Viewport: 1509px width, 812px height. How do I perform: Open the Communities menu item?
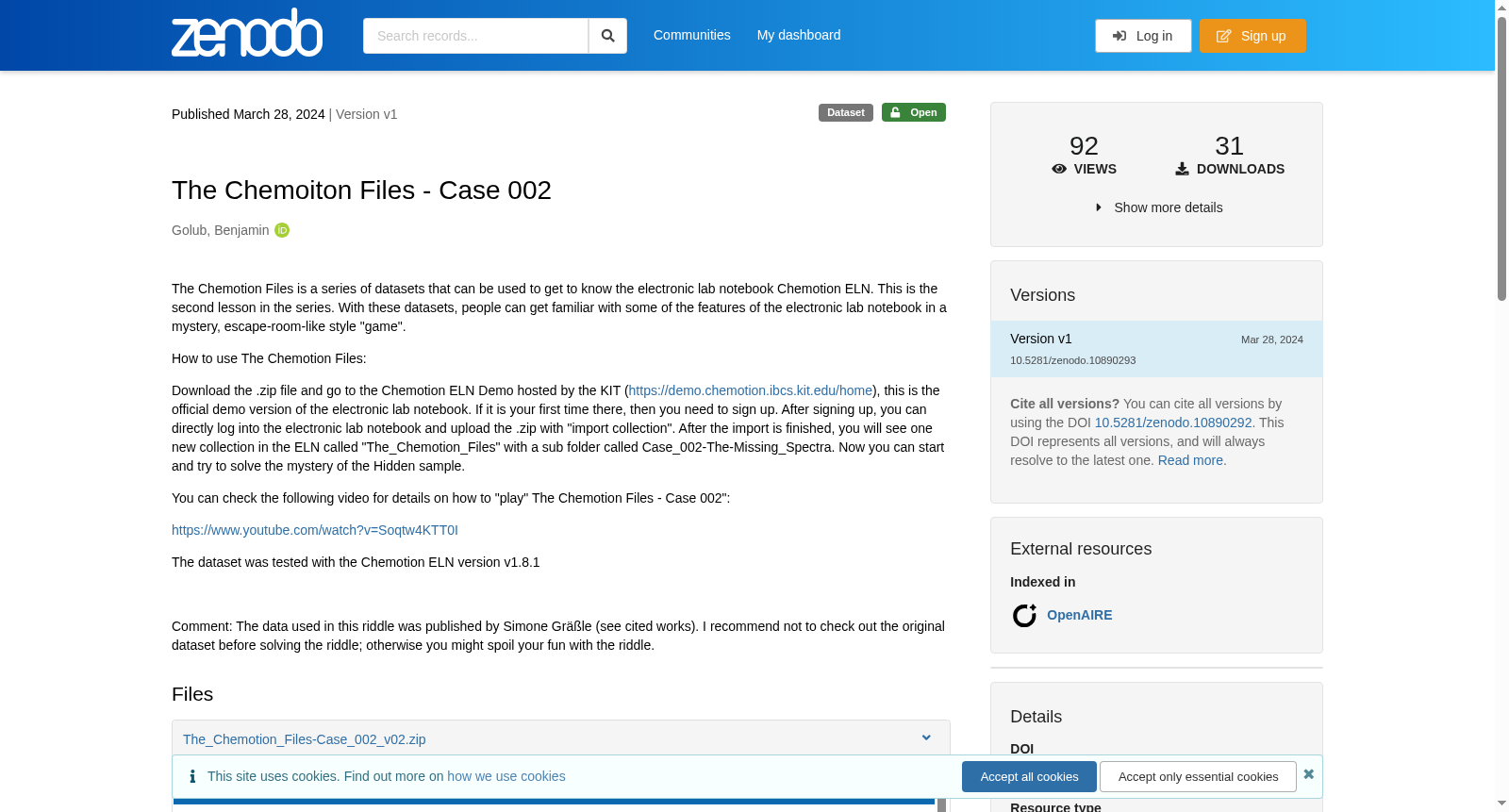tap(691, 35)
